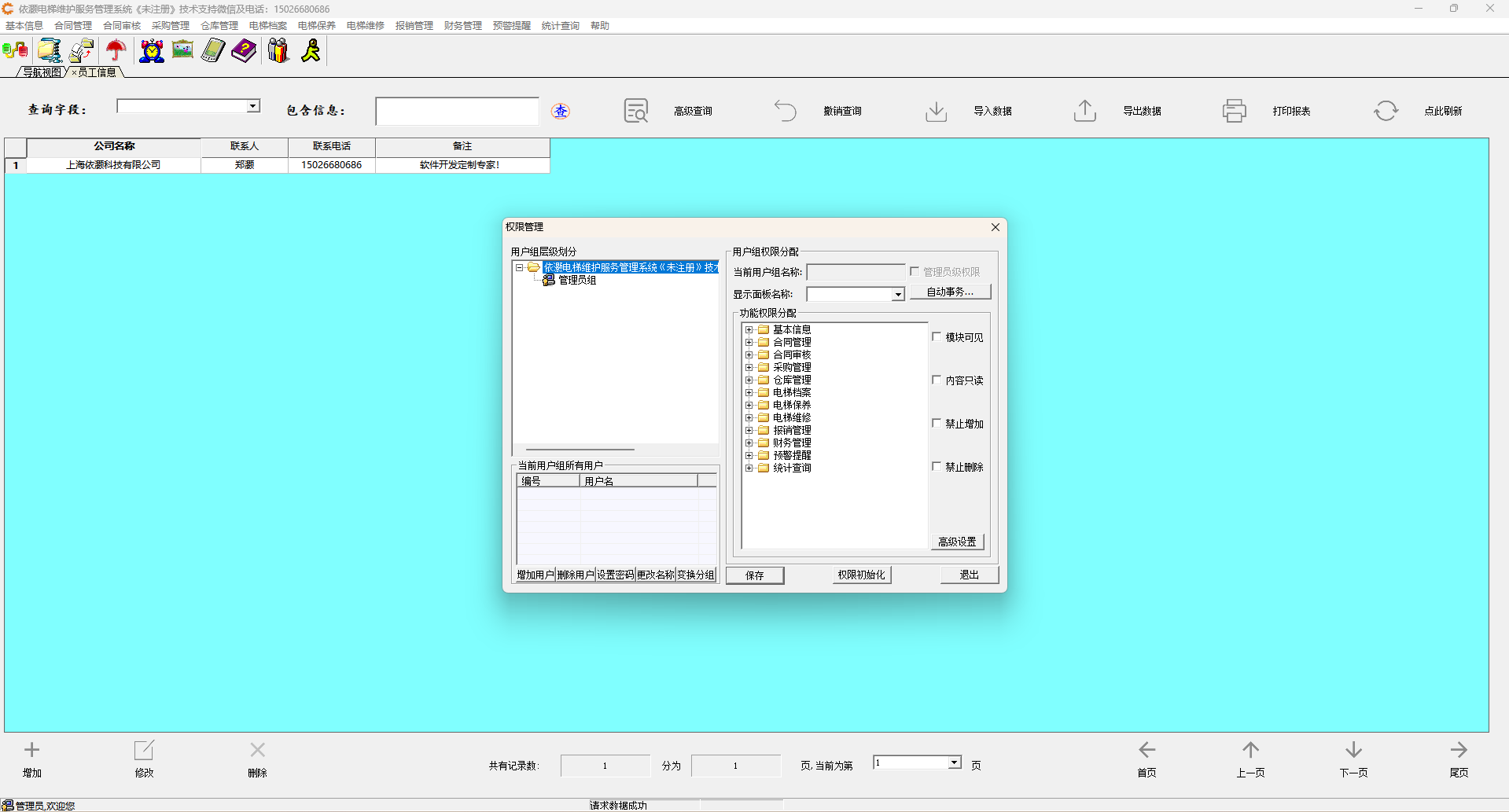Click the 权限初始化 button
This screenshot has width=1509, height=812.
pyautogui.click(x=861, y=575)
